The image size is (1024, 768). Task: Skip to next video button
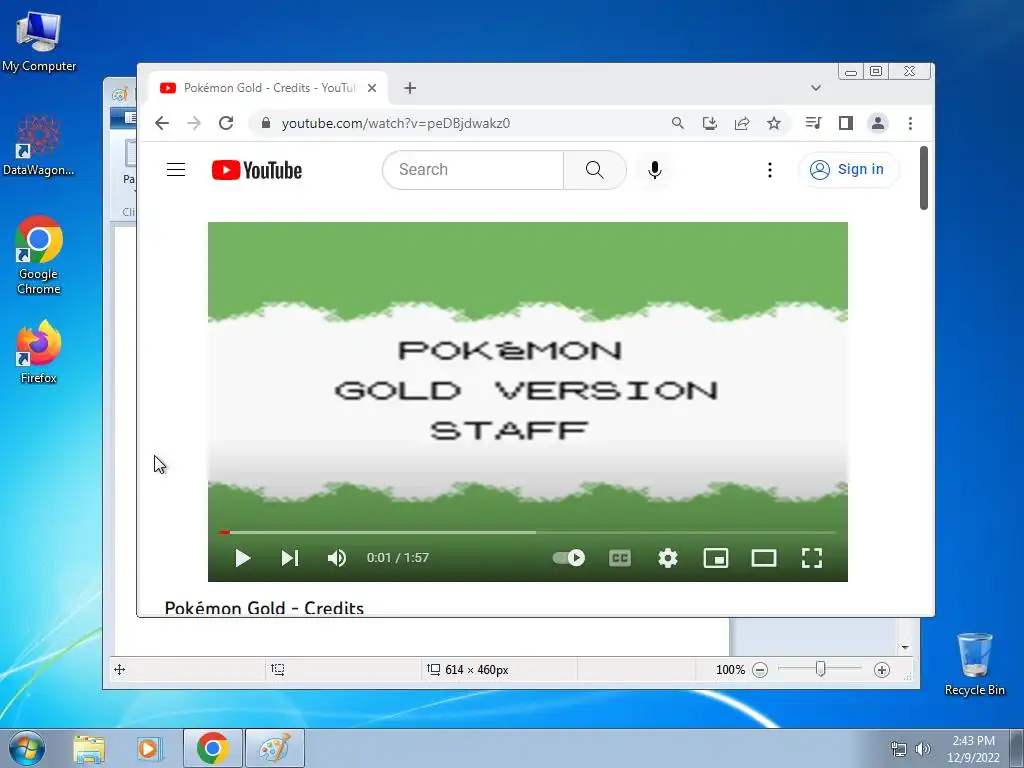290,558
